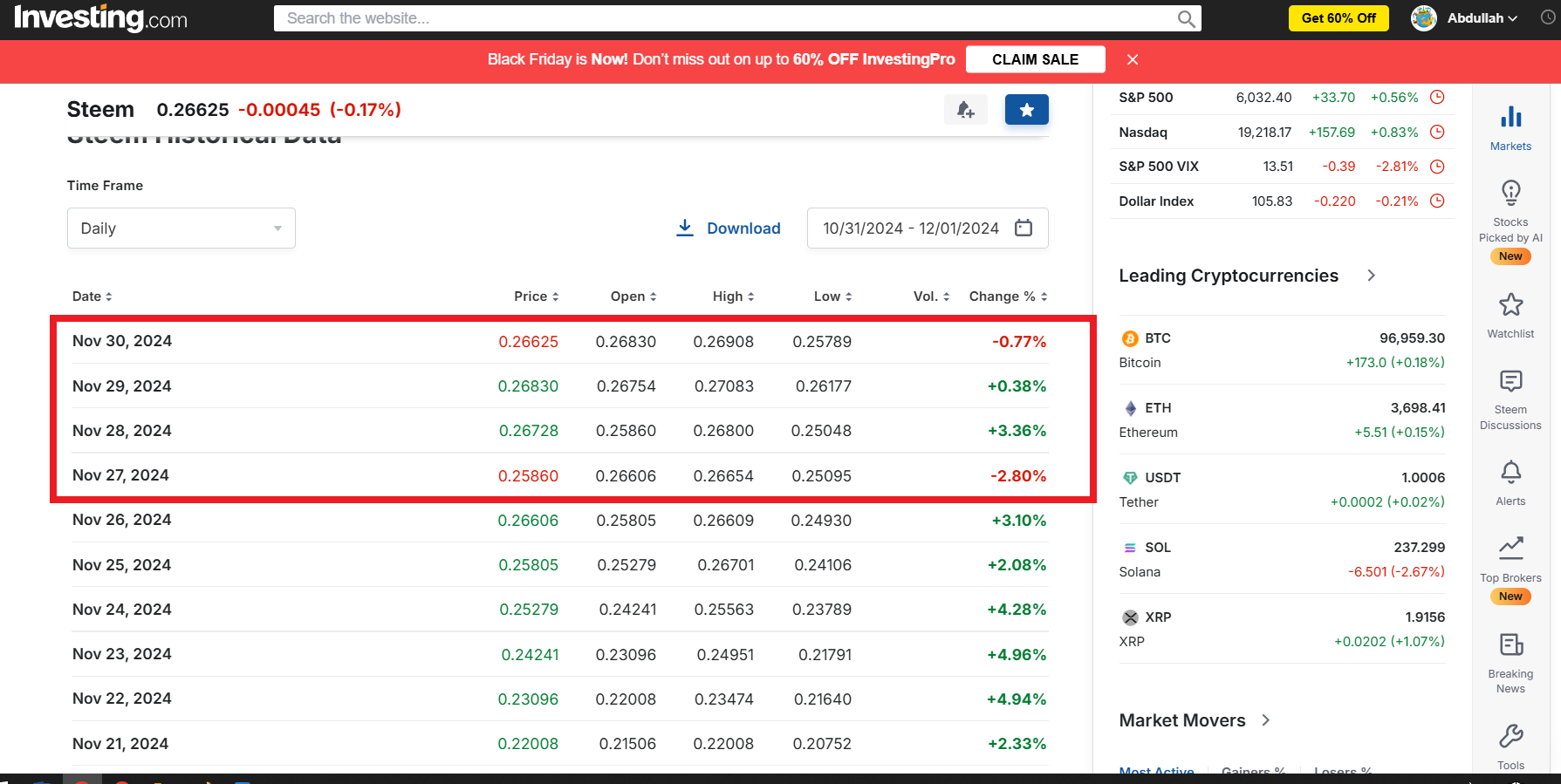Click the Ethereum coin icon
The width and height of the screenshot is (1561, 784).
[1130, 408]
